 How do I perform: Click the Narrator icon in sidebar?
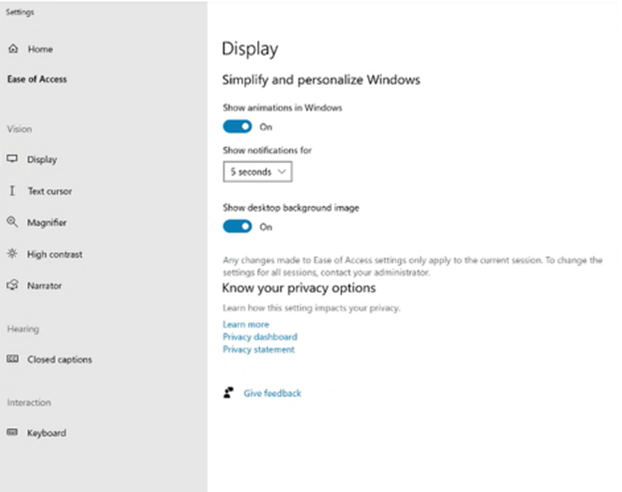click(x=13, y=286)
